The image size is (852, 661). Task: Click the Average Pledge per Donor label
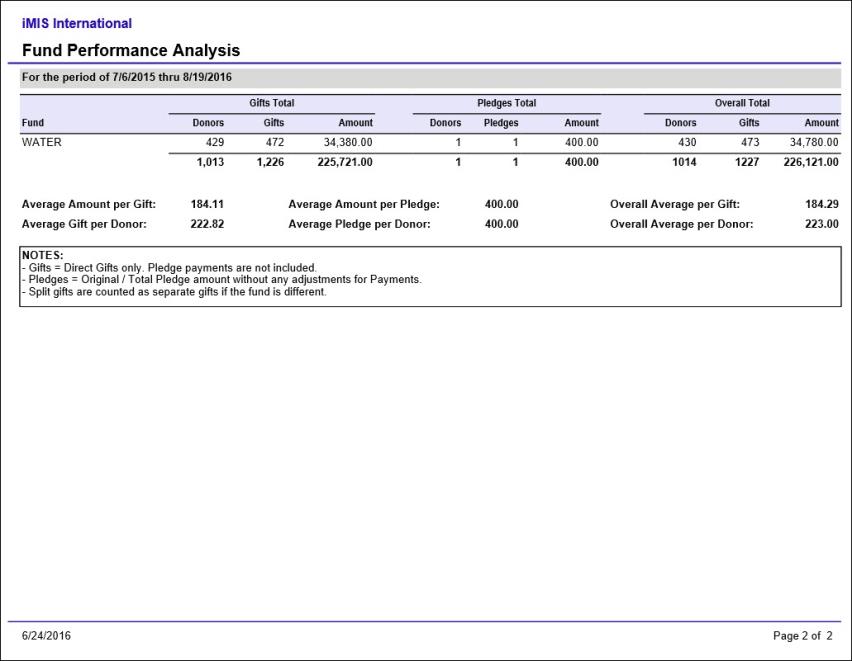(x=359, y=224)
